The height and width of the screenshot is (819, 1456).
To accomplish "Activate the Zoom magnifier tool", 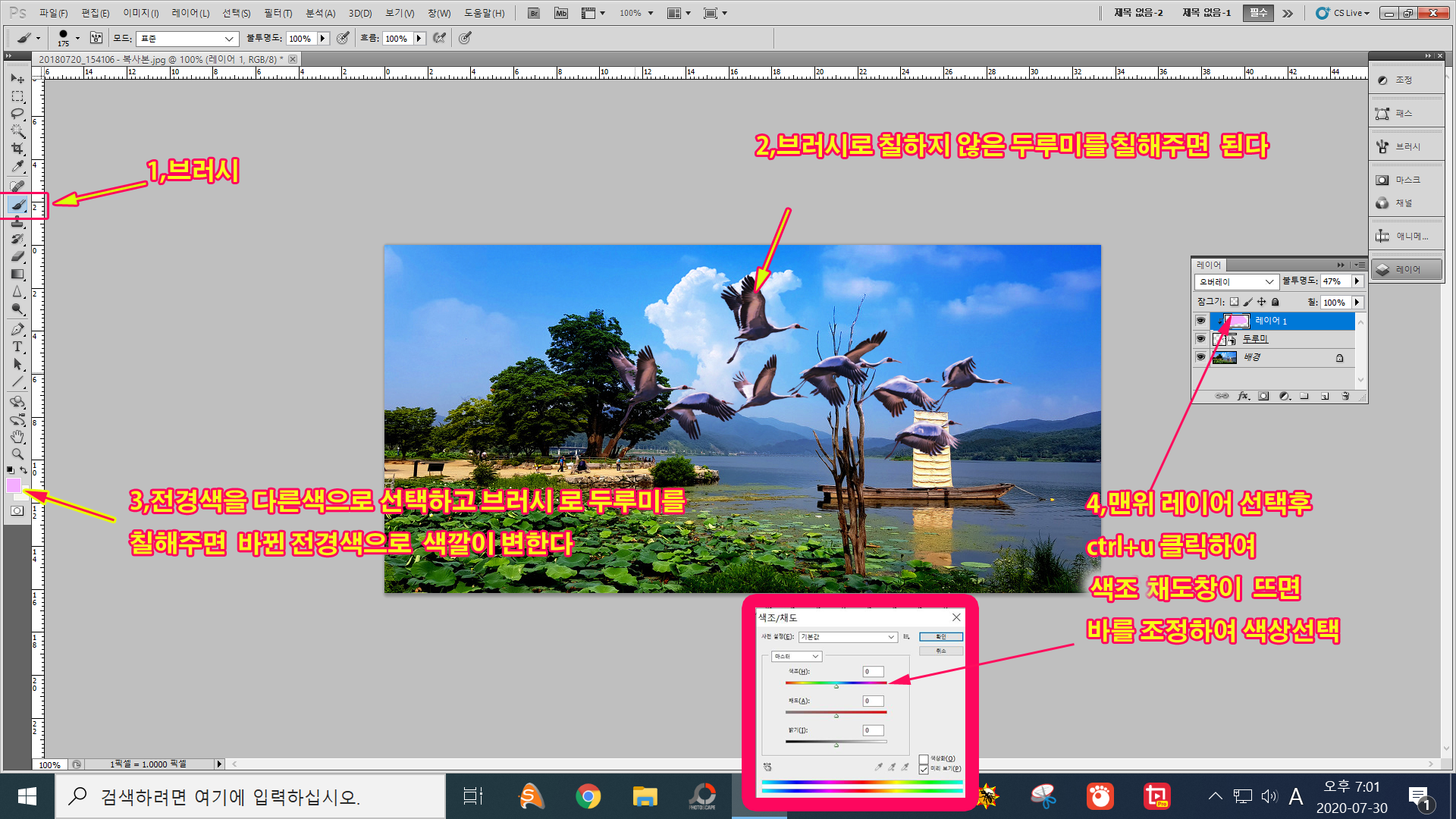I will [17, 454].
